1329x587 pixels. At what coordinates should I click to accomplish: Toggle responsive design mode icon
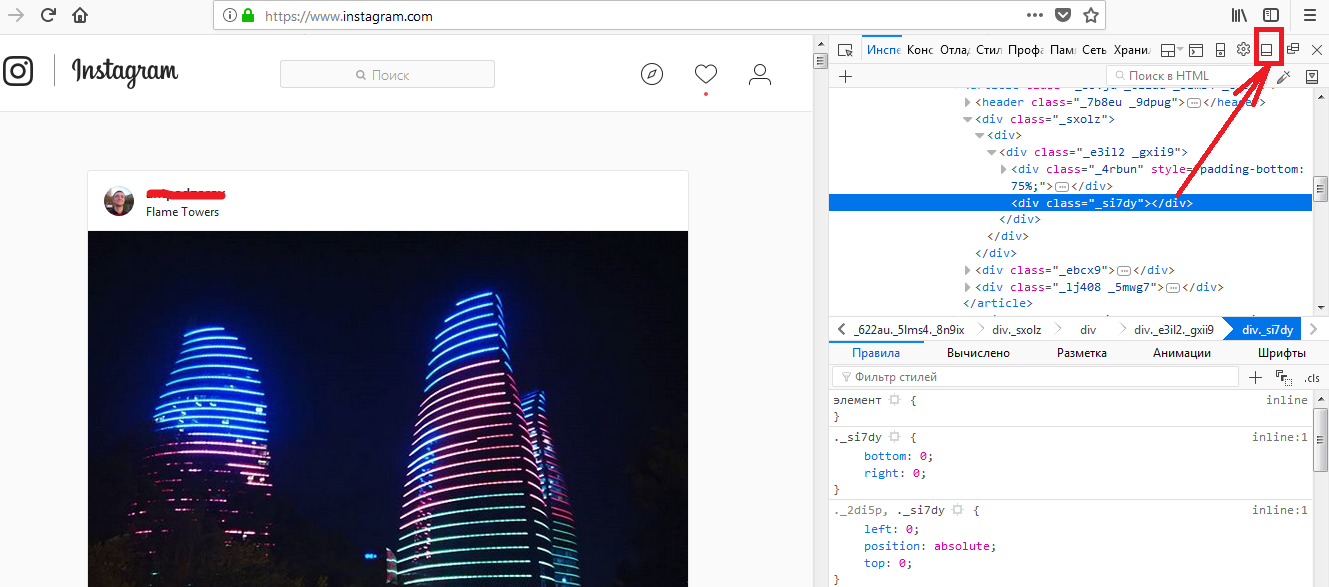click(1220, 50)
